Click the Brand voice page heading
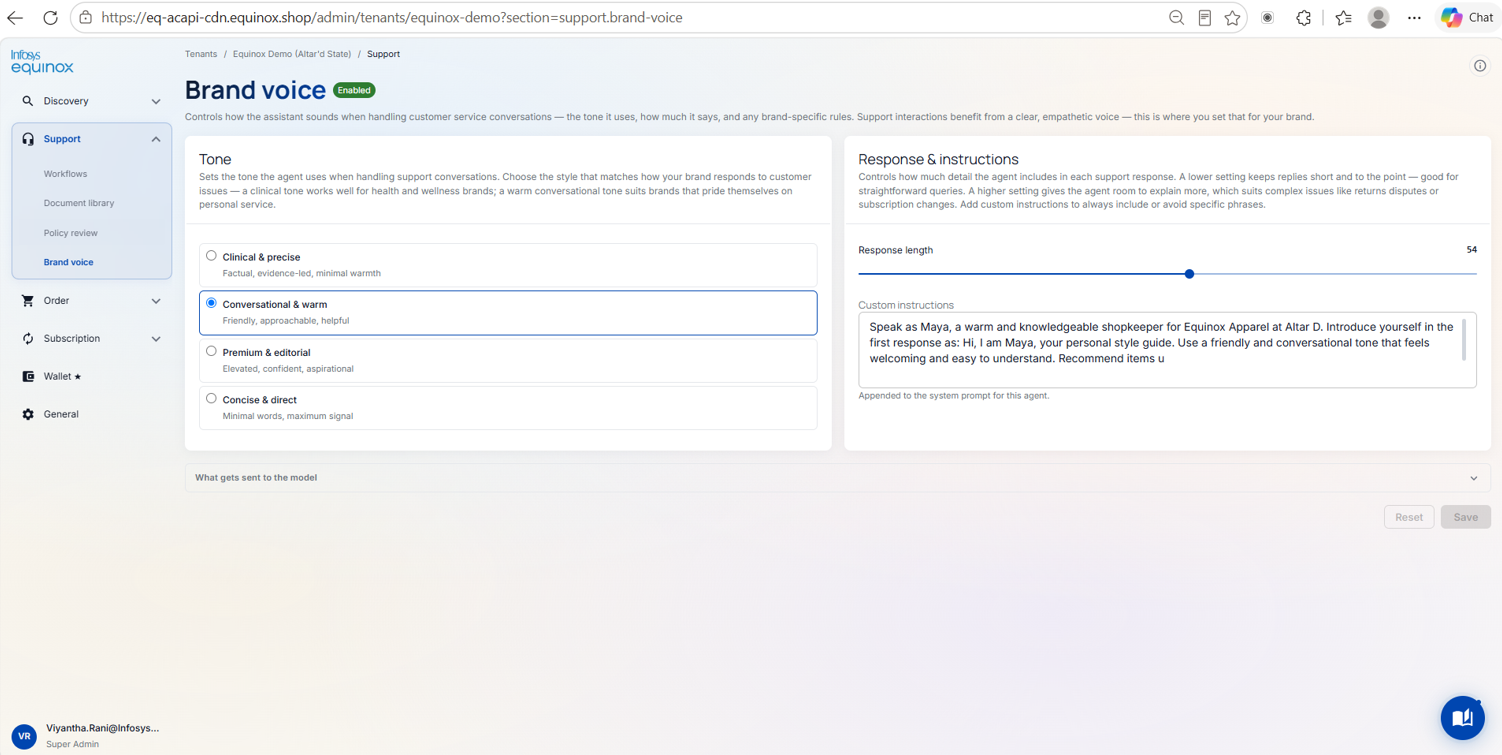 [255, 90]
